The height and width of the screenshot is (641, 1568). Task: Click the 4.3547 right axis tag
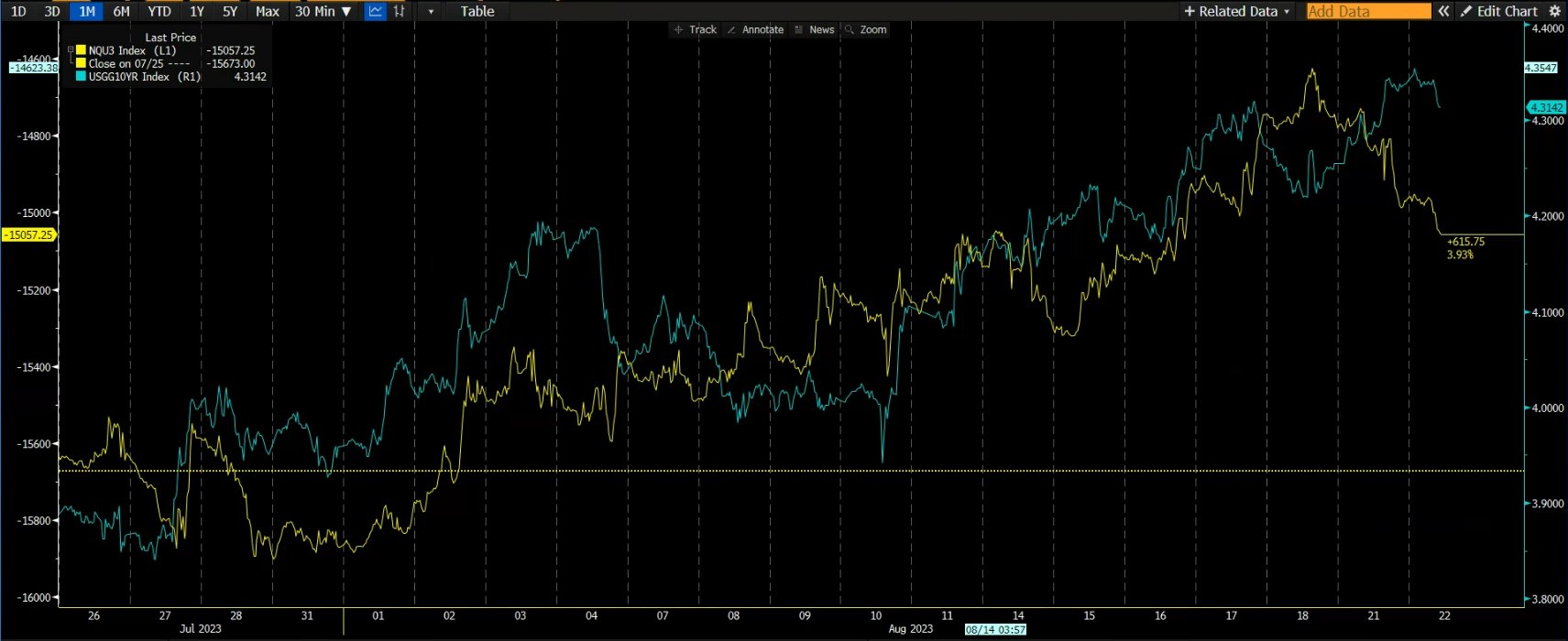click(x=1540, y=68)
